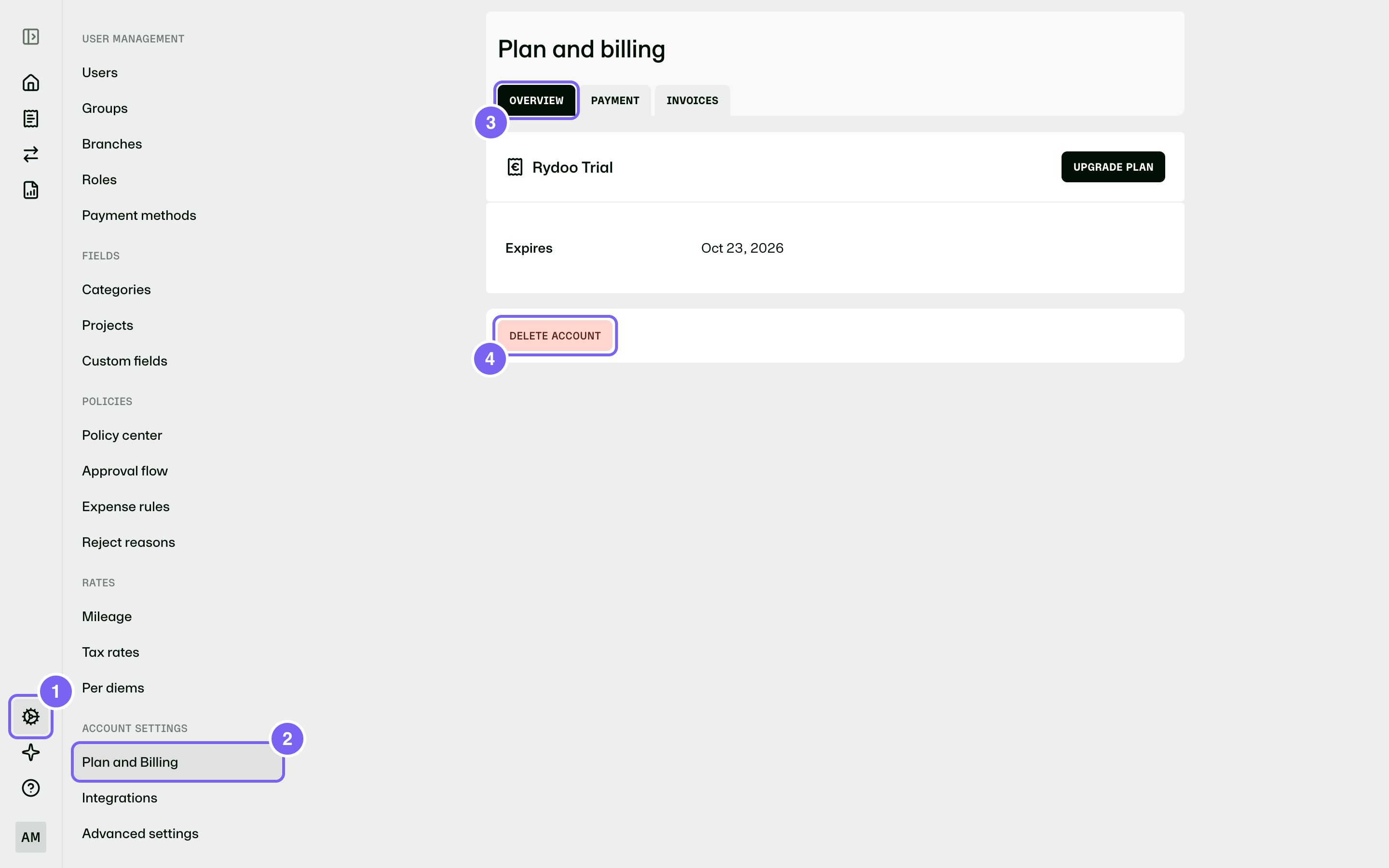Open the Roles settings page

pos(99,180)
